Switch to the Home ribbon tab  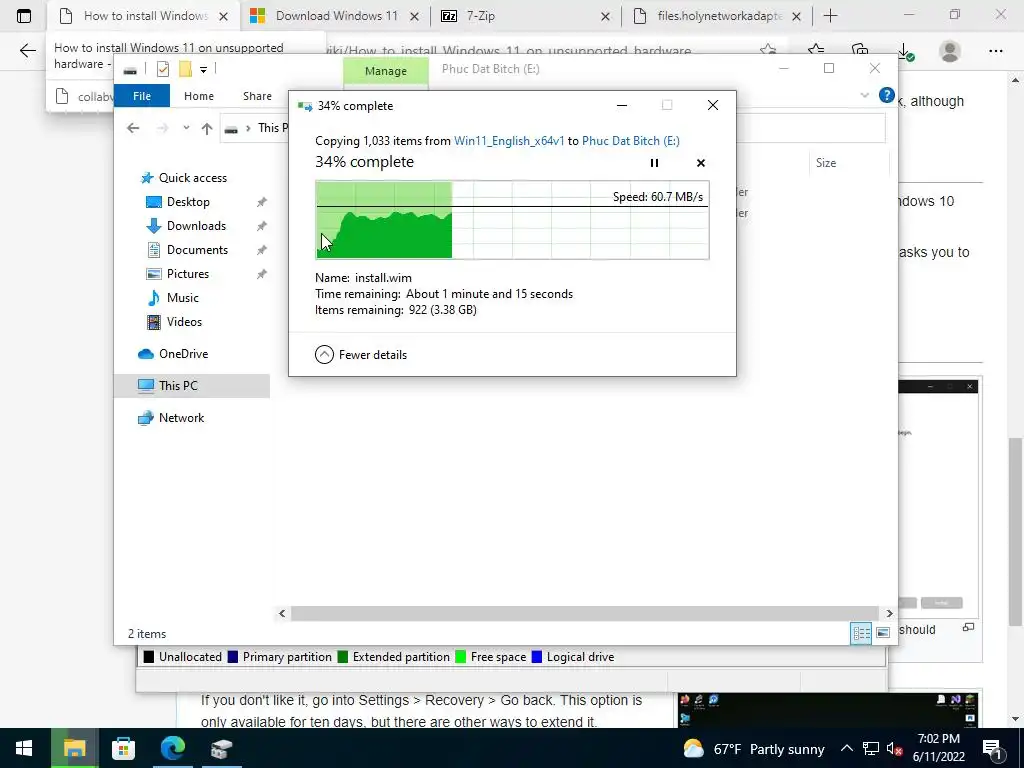coord(199,96)
